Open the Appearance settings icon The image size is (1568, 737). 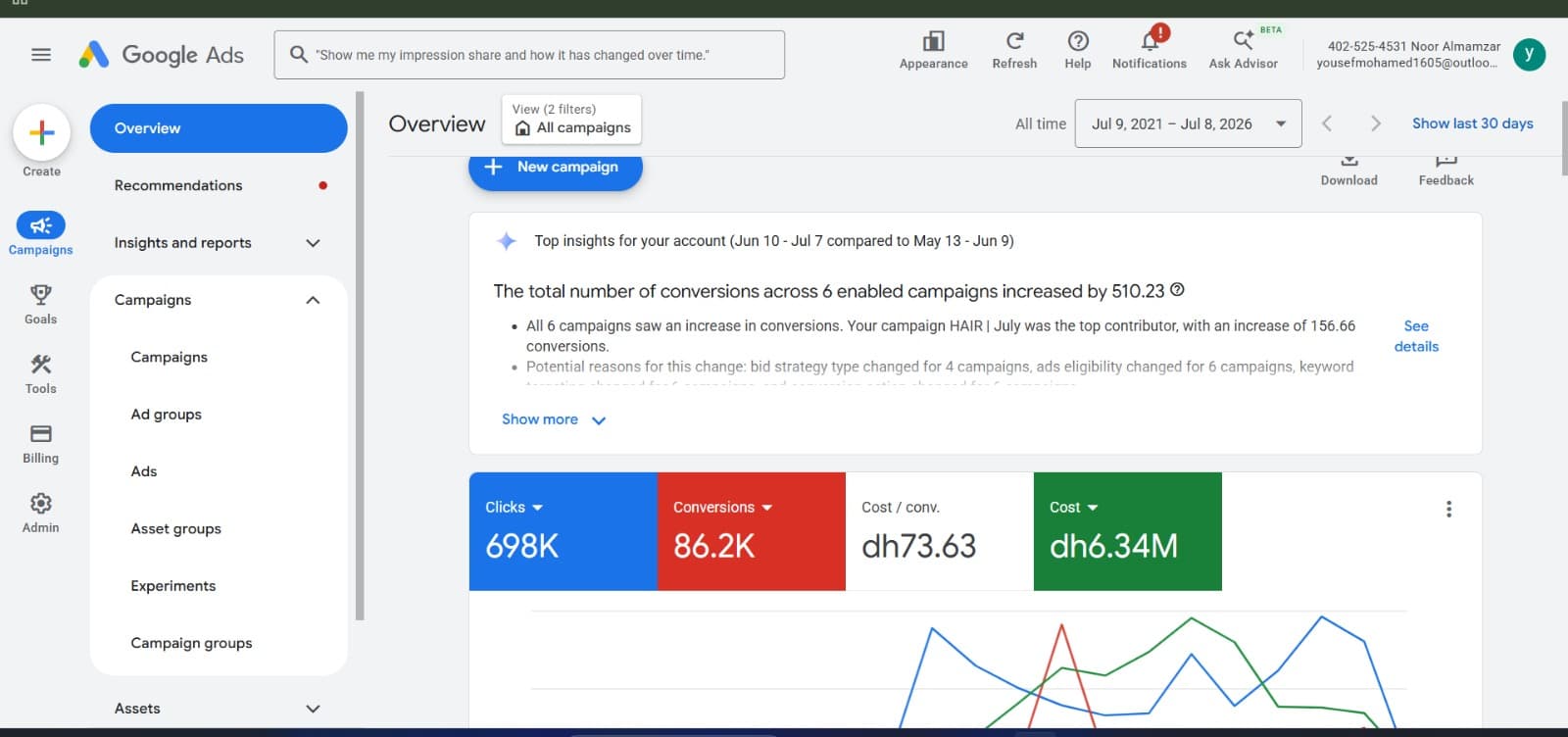(933, 50)
